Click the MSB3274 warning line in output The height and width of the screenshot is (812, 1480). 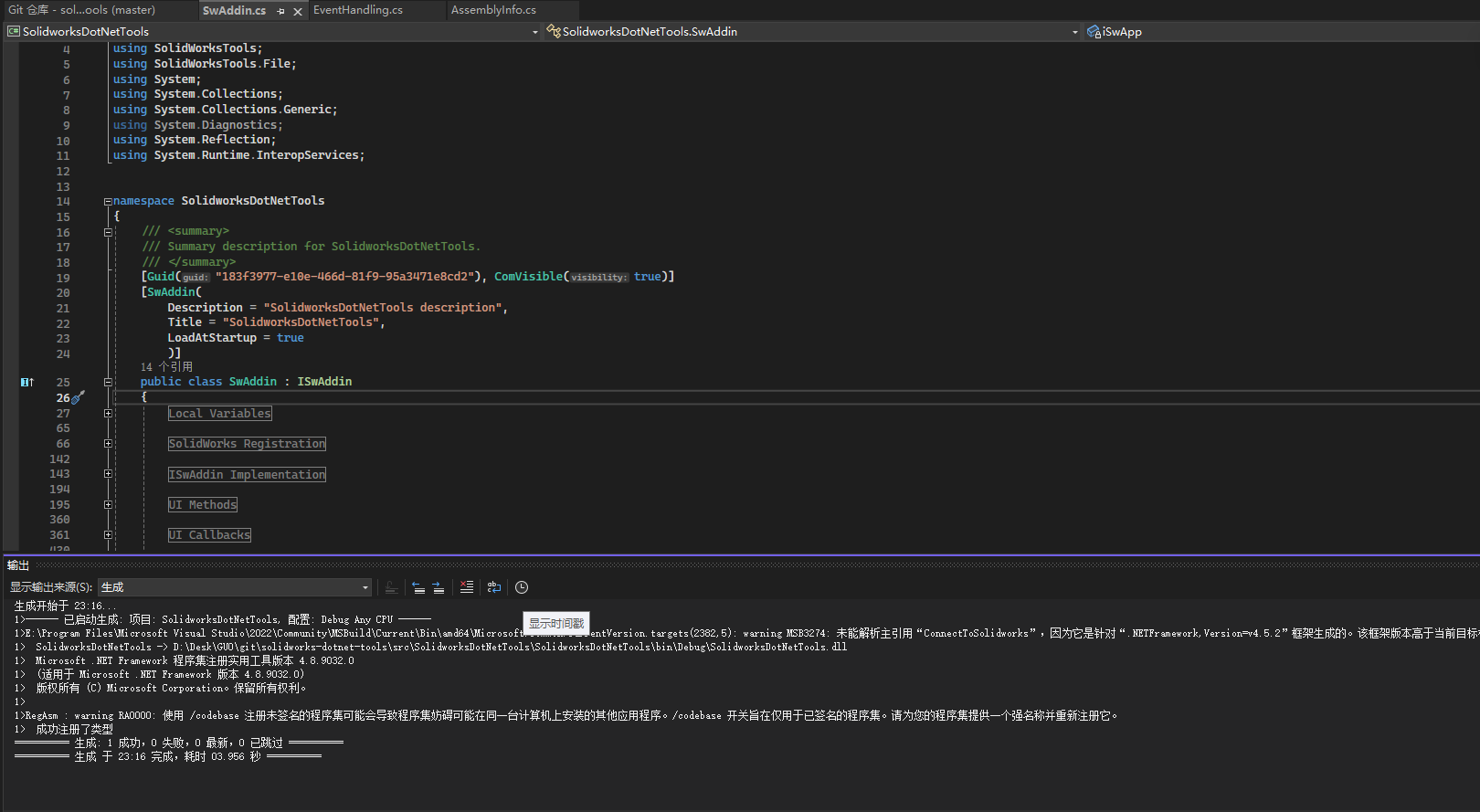click(x=746, y=633)
